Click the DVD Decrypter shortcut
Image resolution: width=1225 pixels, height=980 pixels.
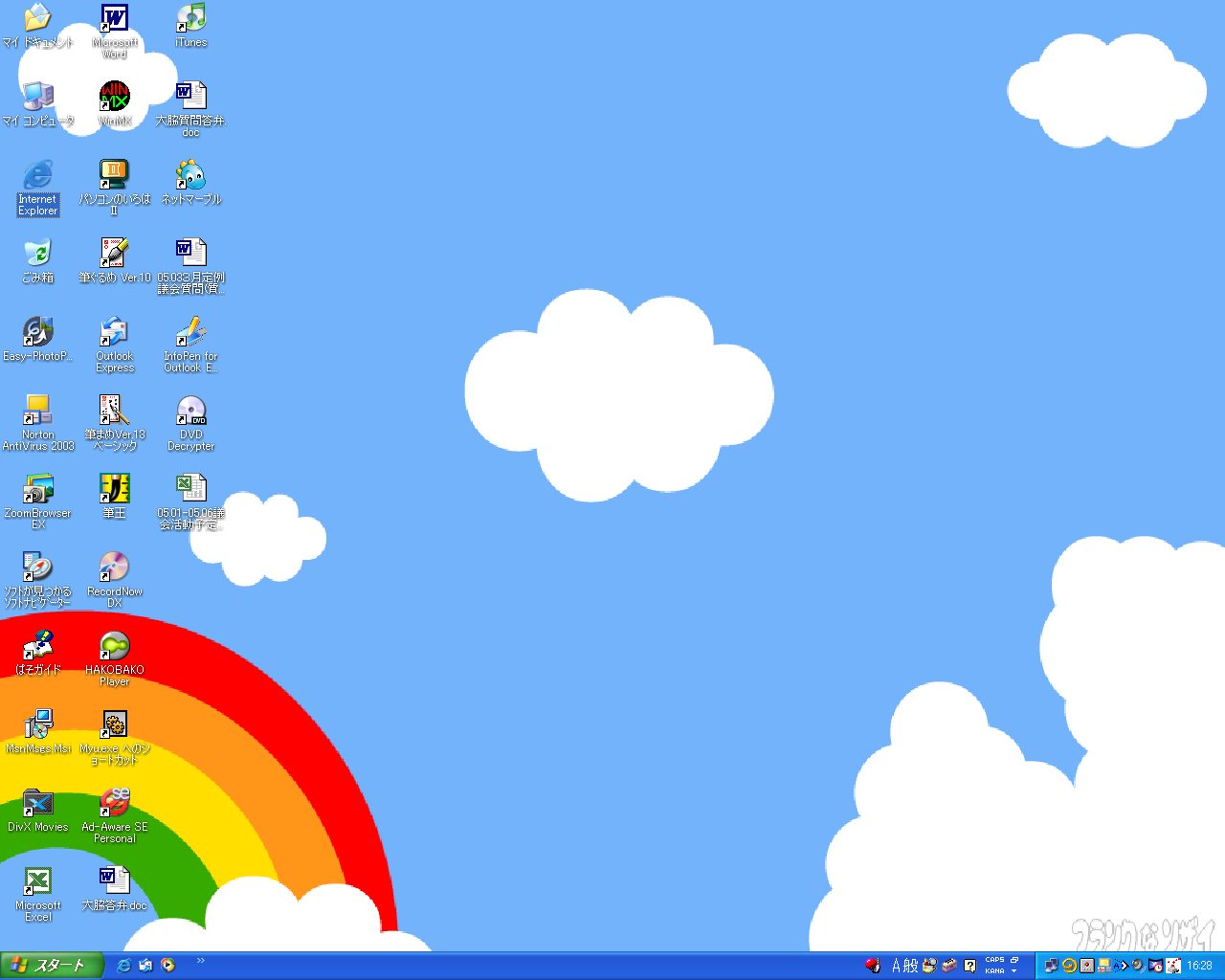coord(191,412)
